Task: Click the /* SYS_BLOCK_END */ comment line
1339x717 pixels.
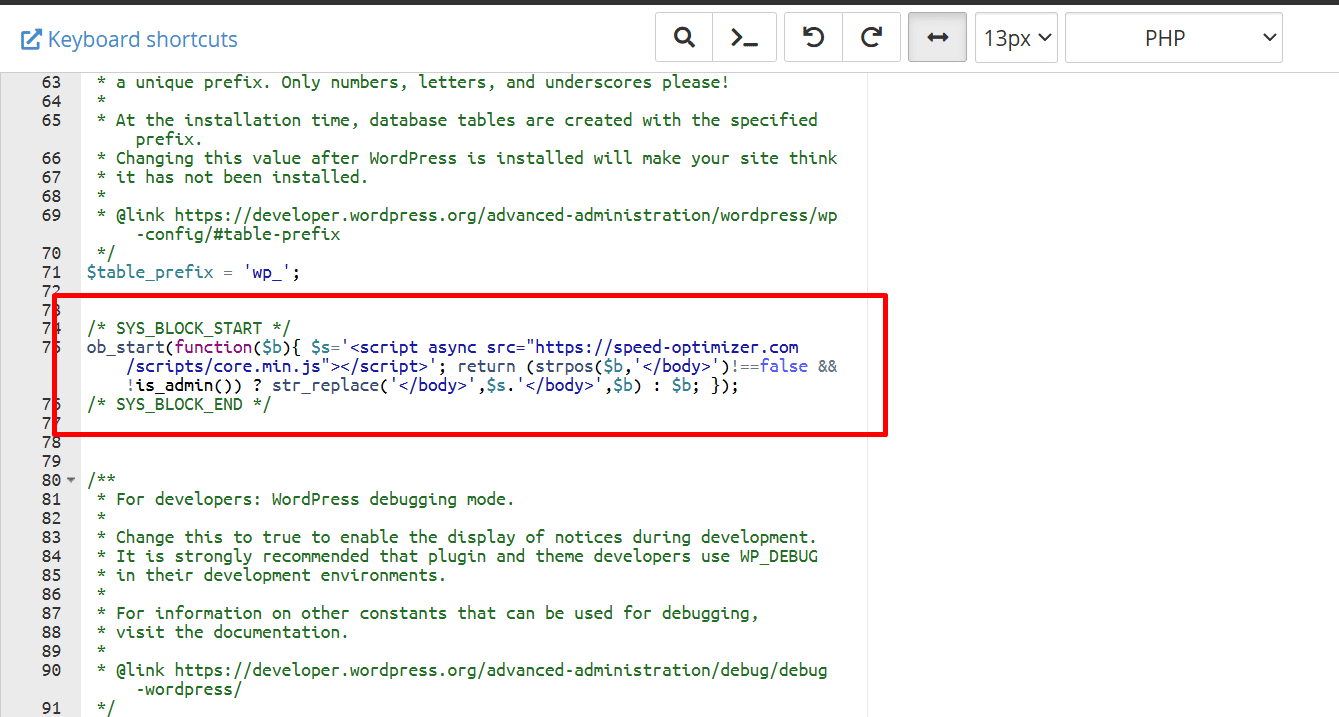Action: click(x=179, y=404)
